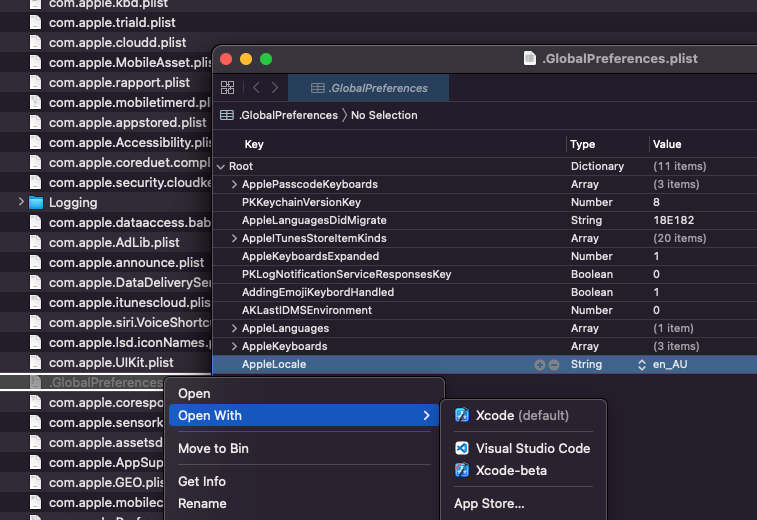This screenshot has width=757, height=520.
Task: Click the Xcode app icon in submenu
Action: pos(462,415)
